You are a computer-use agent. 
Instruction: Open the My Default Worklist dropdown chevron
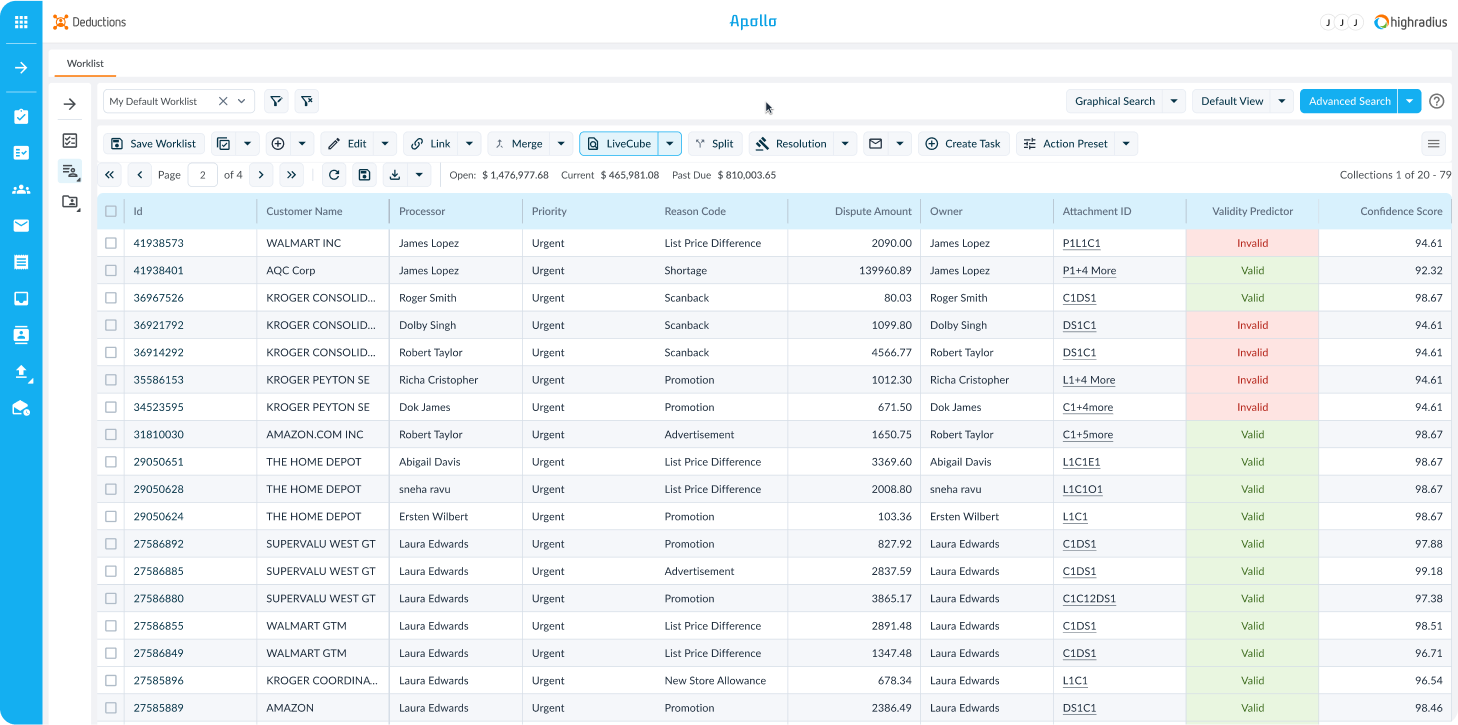(x=242, y=101)
